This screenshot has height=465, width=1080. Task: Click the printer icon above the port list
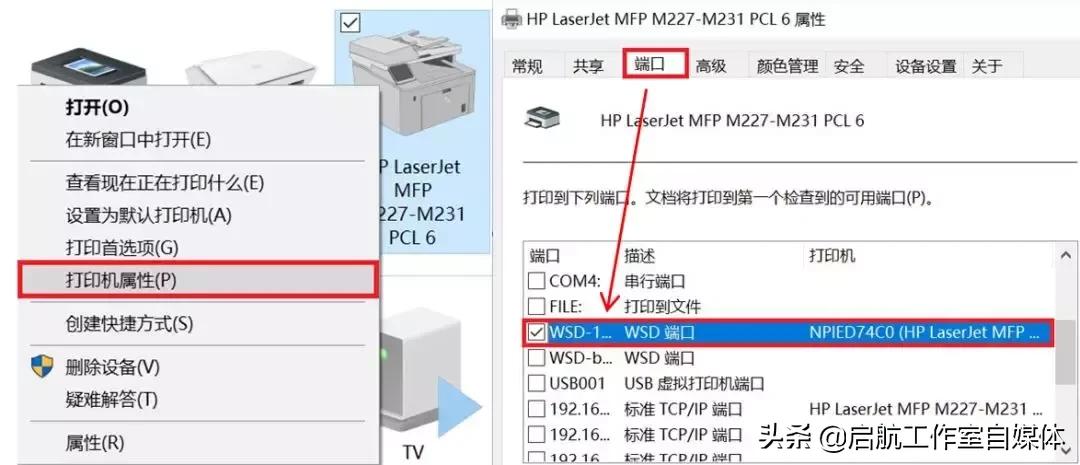click(x=542, y=118)
